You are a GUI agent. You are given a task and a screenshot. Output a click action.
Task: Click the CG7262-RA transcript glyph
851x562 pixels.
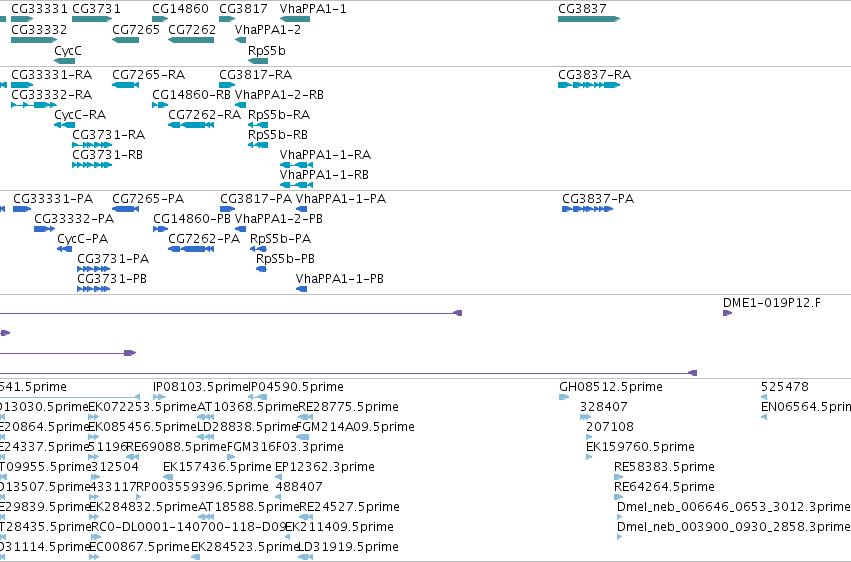[191, 125]
